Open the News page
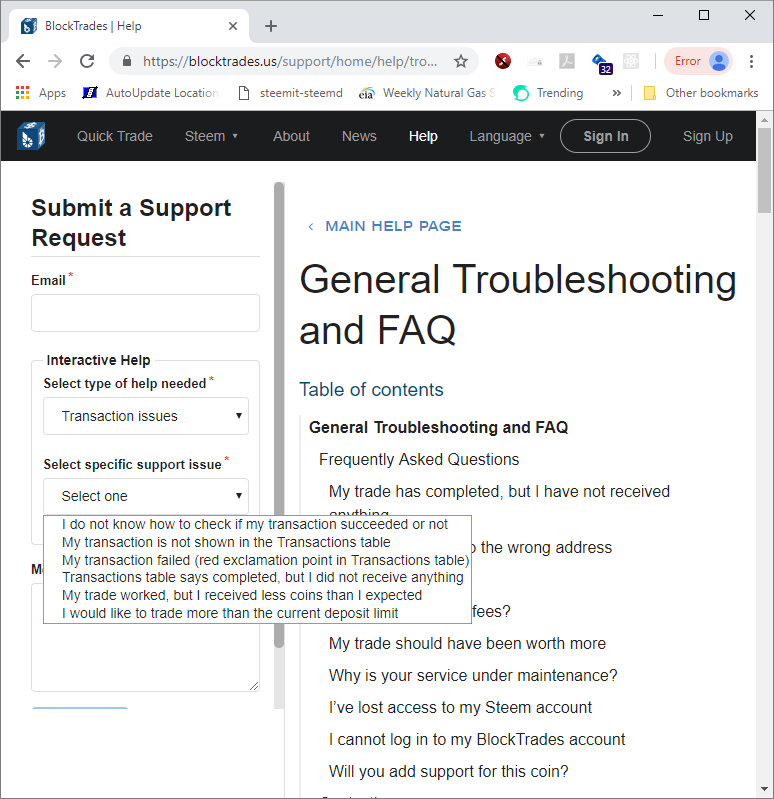 [x=359, y=136]
